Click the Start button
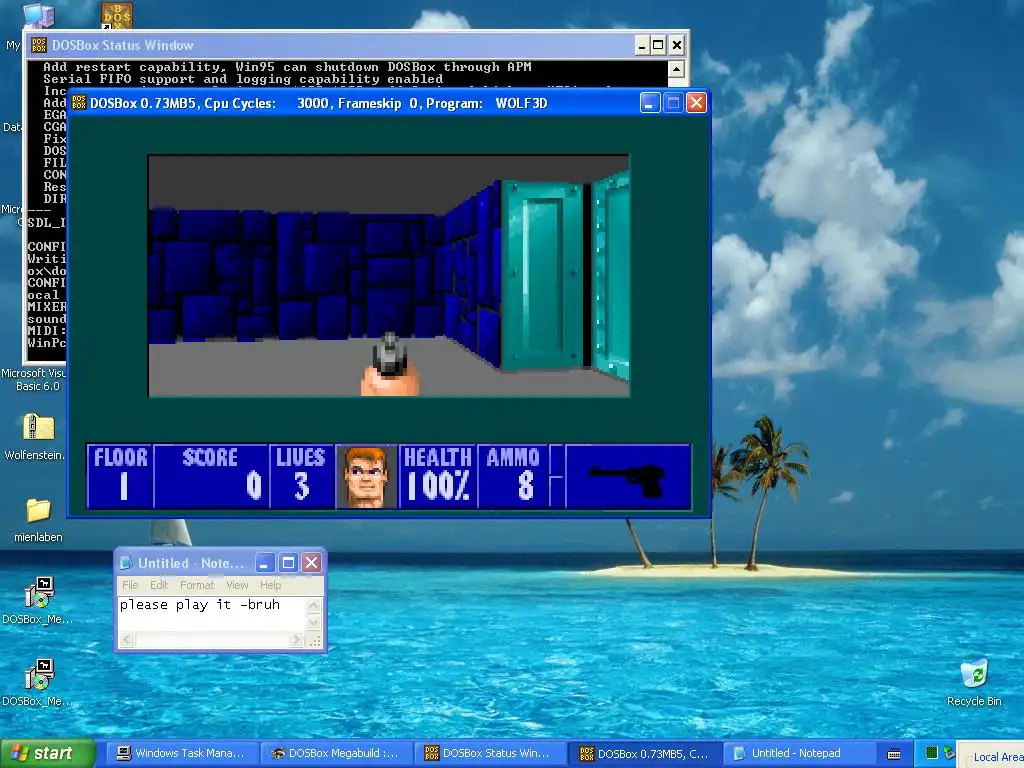 (48, 754)
